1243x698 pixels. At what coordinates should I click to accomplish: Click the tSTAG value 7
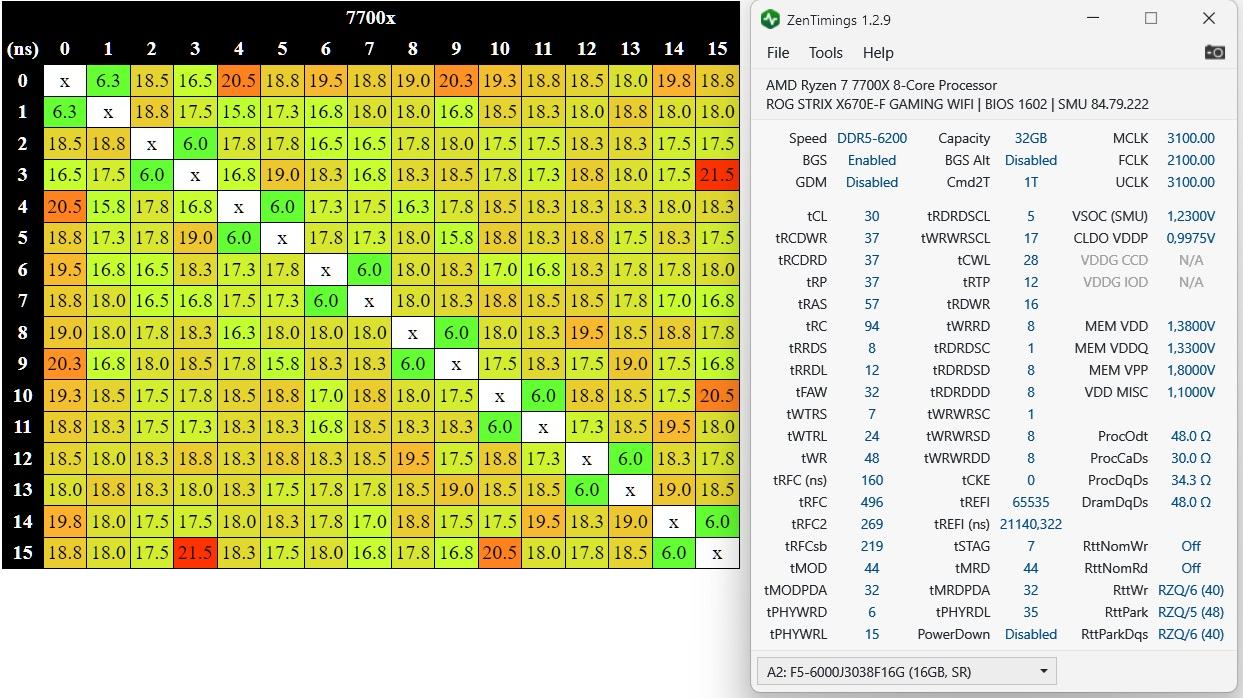tap(1031, 546)
